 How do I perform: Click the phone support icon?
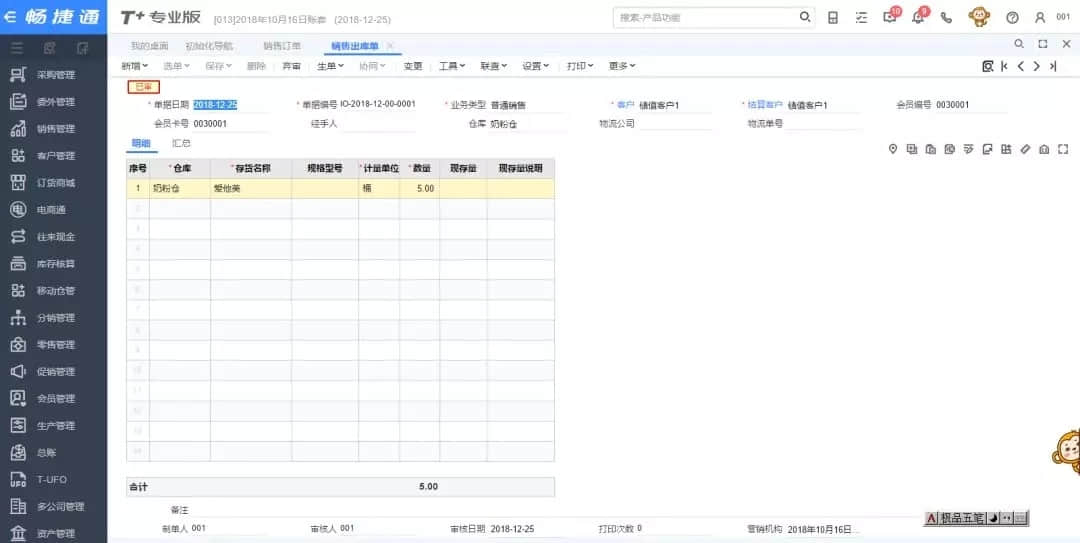(946, 18)
